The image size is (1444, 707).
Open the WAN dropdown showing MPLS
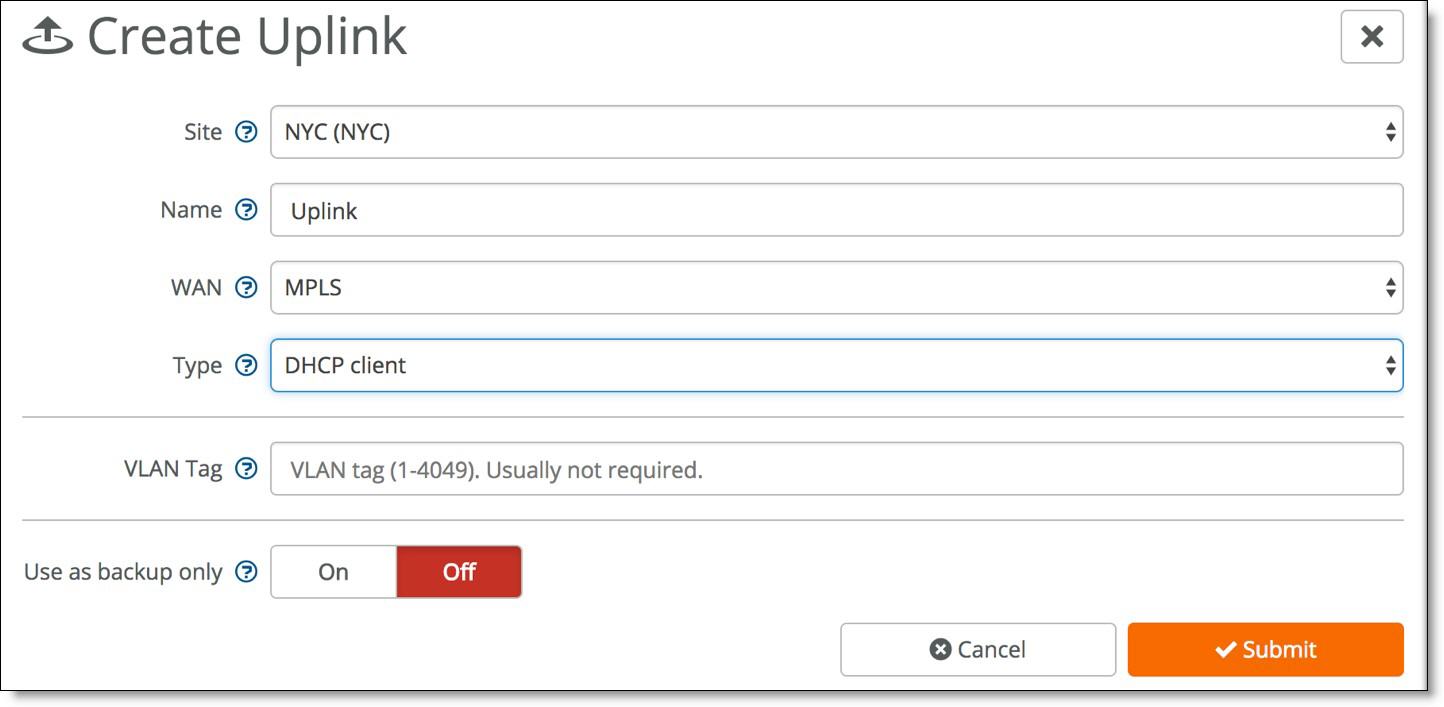point(837,288)
